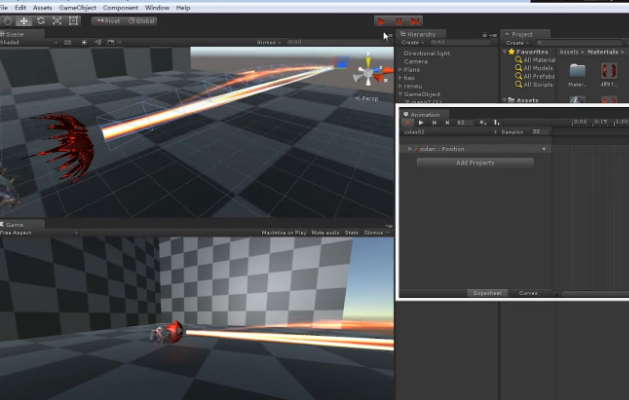Click the Hierarchy search field
This screenshot has width=629, height=400.
(x=461, y=42)
